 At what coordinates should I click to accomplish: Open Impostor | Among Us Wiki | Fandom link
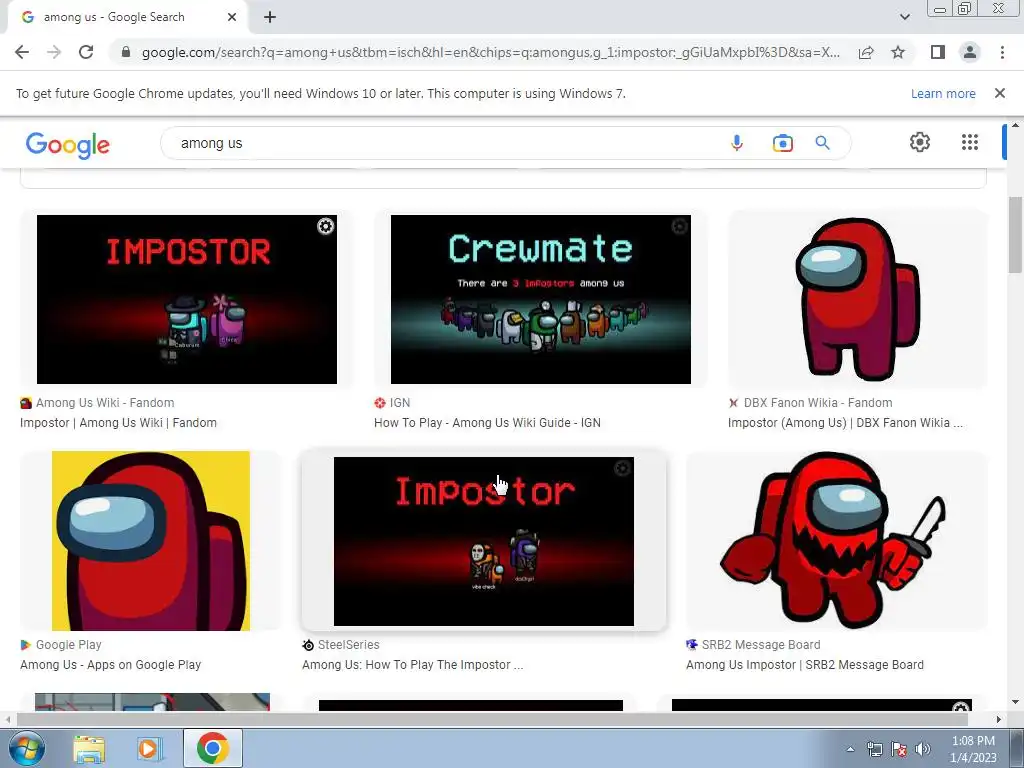118,423
